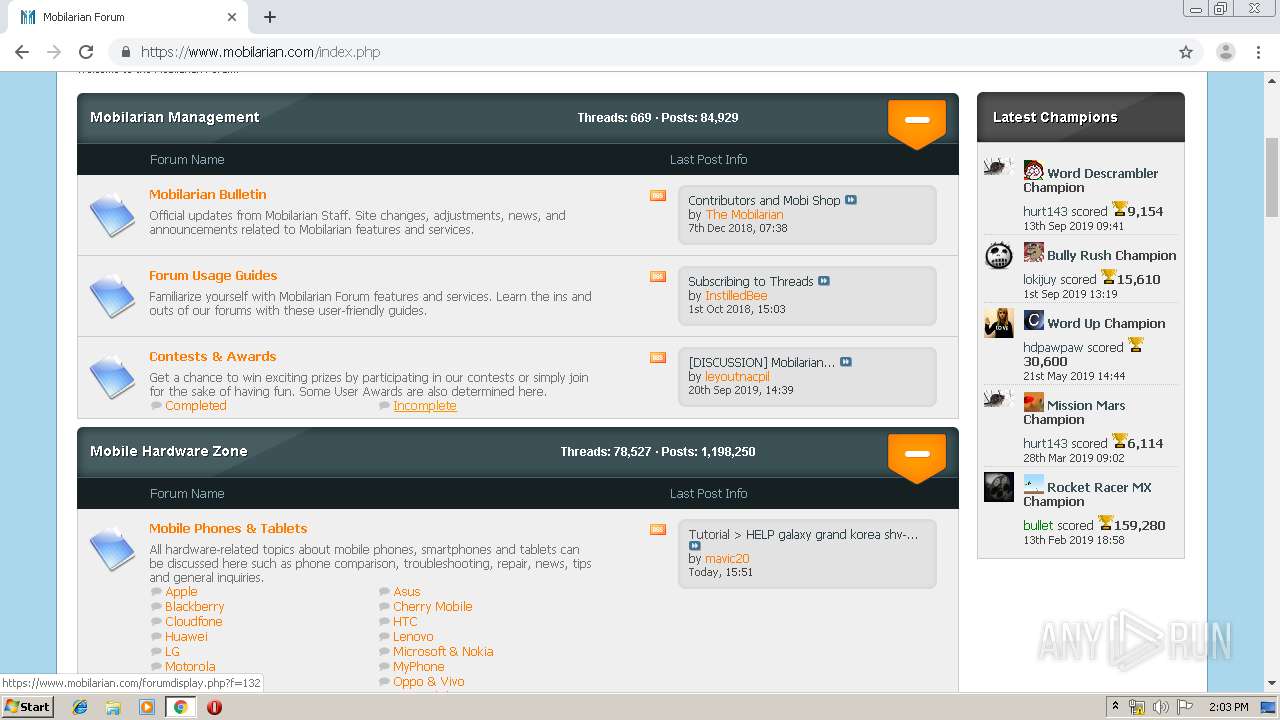This screenshot has height=720, width=1280.
Task: View InstilledBee user profile
Action: (736, 295)
